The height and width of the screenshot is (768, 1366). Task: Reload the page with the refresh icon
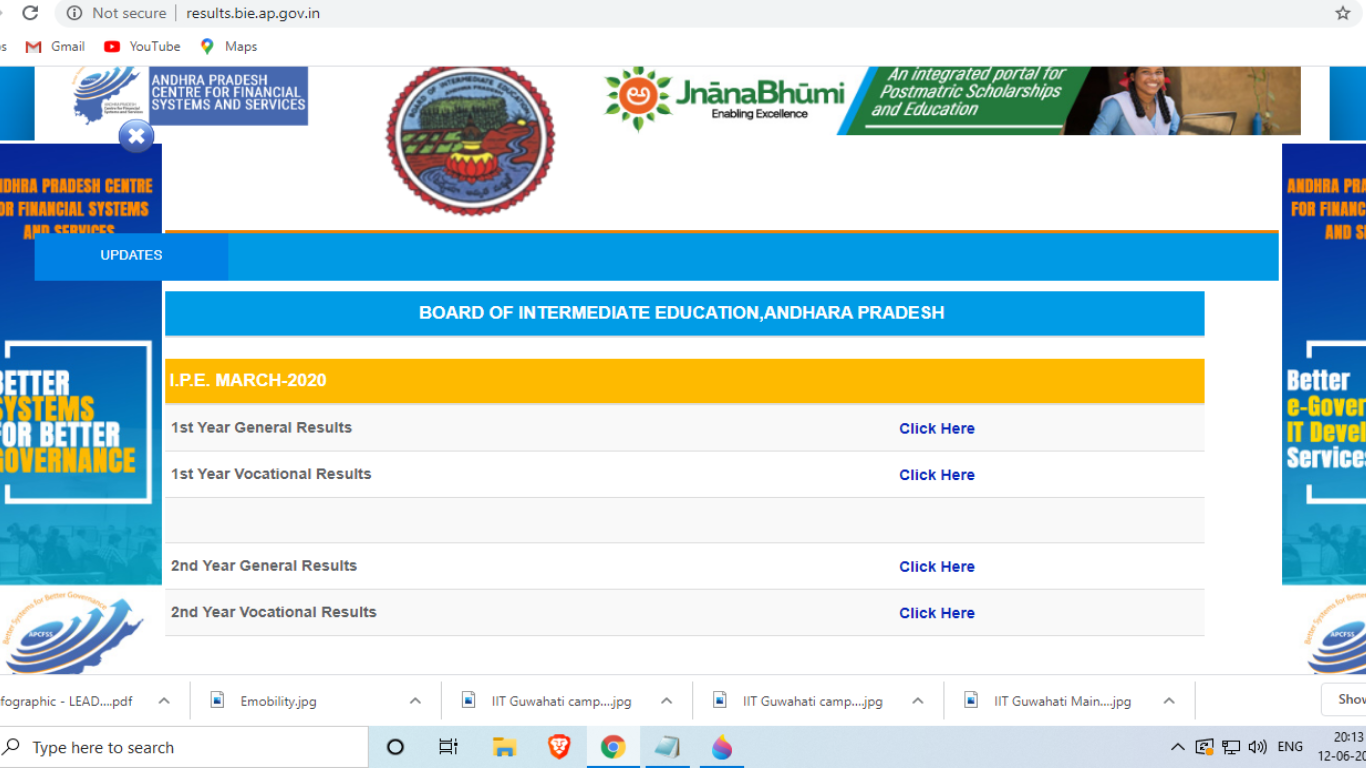[x=30, y=13]
